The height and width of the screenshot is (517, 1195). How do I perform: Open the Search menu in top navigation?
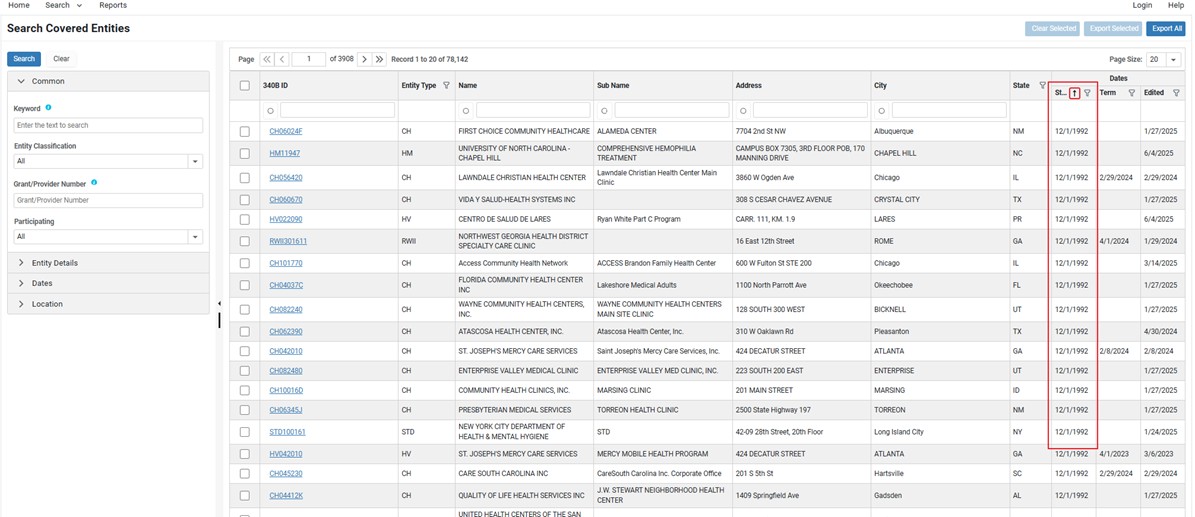pyautogui.click(x=63, y=6)
